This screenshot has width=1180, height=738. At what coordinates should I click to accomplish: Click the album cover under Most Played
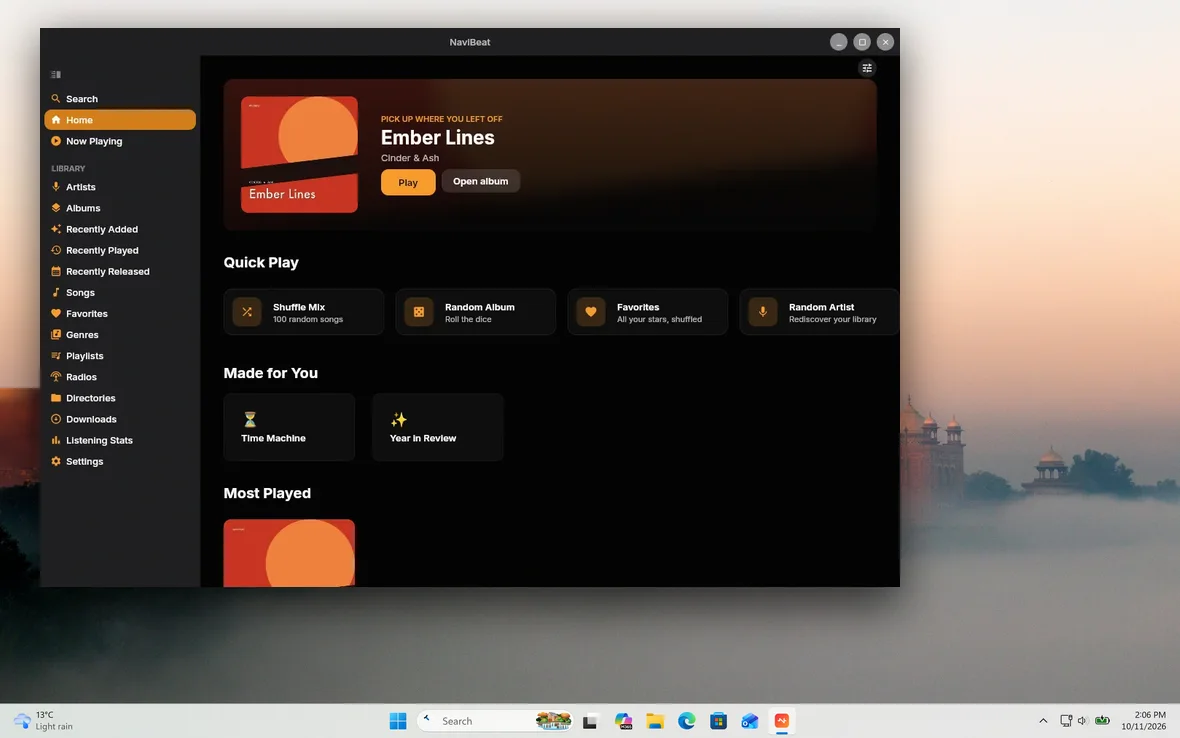pyautogui.click(x=289, y=553)
